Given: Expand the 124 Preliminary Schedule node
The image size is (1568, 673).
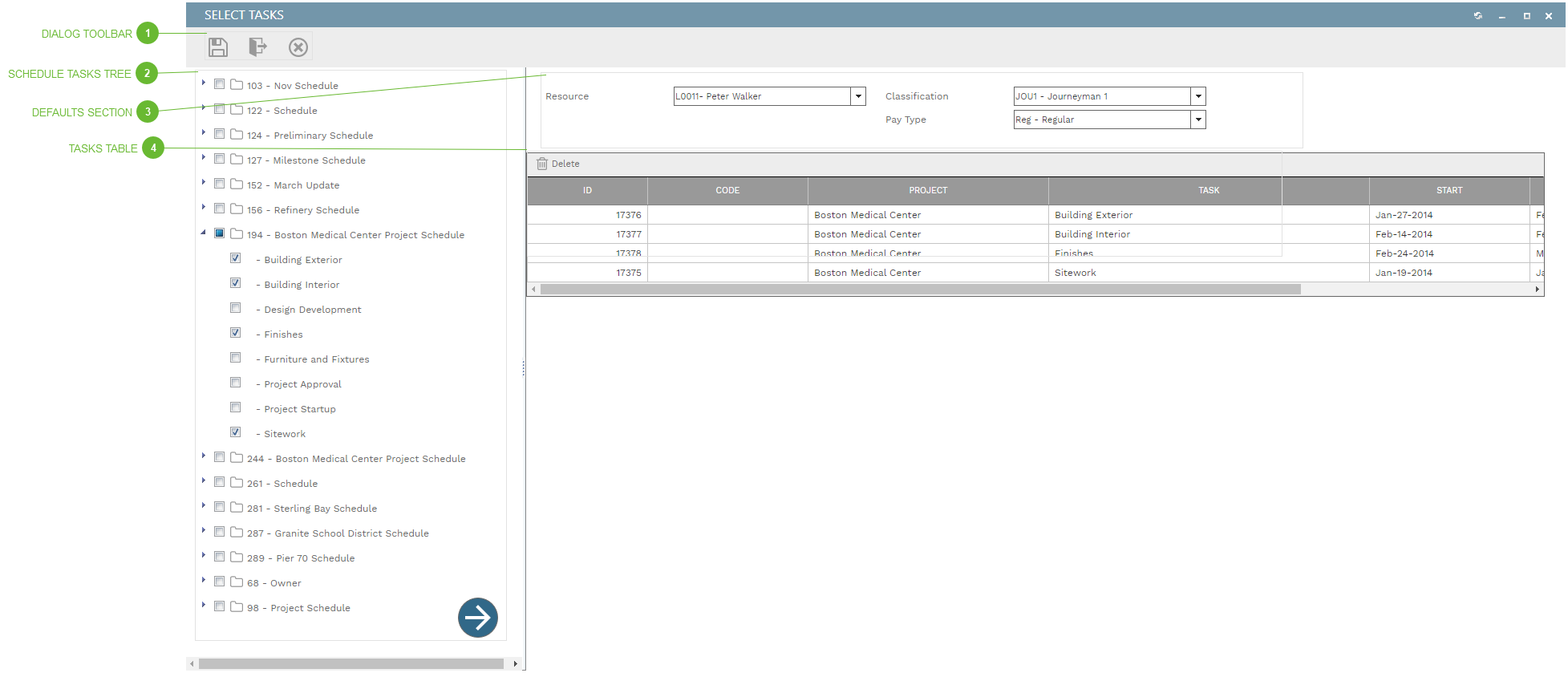Looking at the screenshot, I should click(204, 132).
